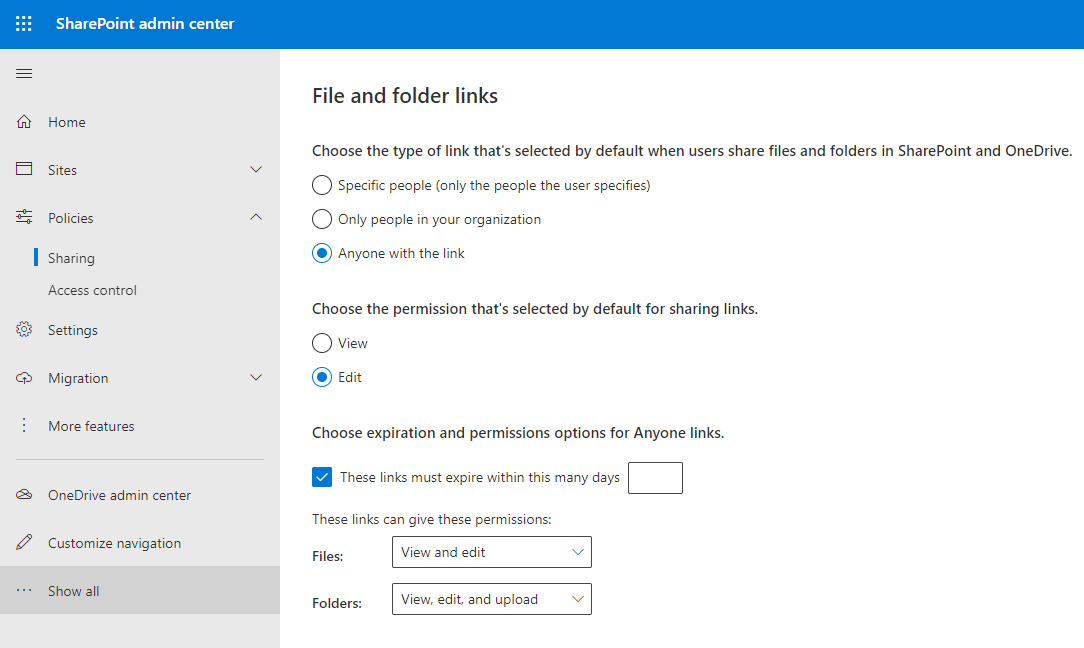
Task: Click the 'Files:' label
Action: pyautogui.click(x=328, y=556)
